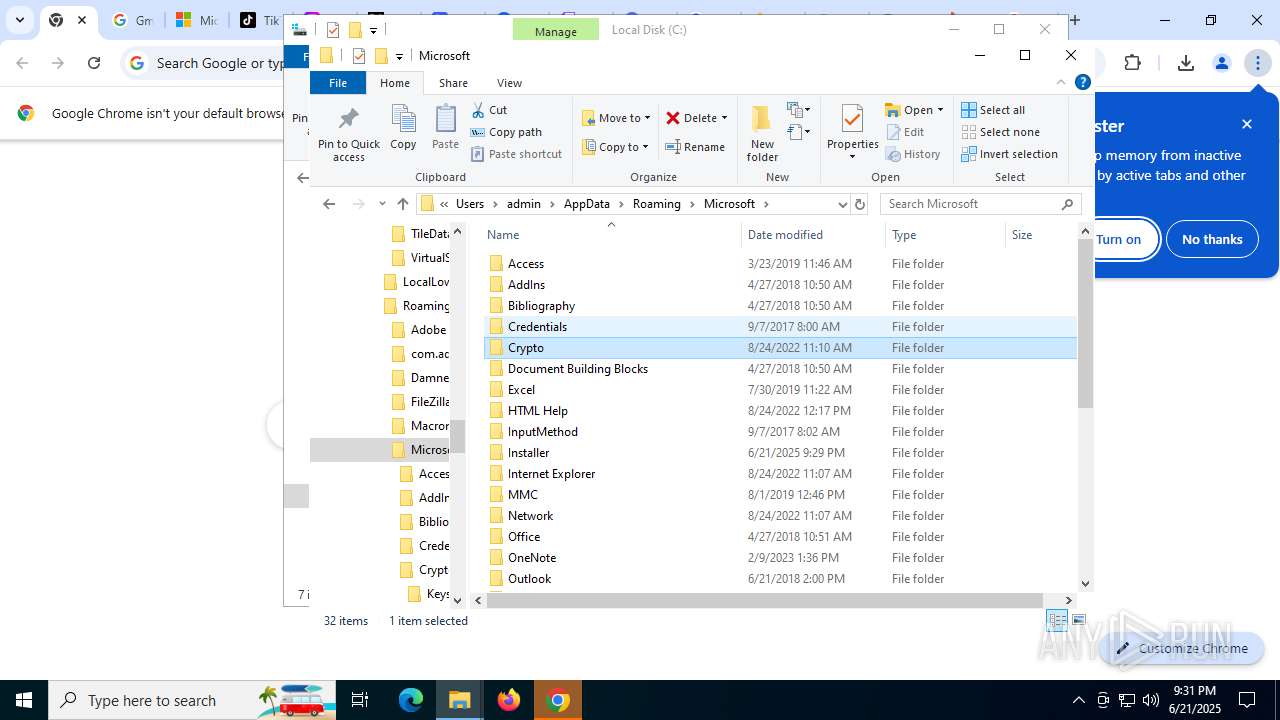The width and height of the screenshot is (1280, 720).
Task: Create a New folder from ribbon
Action: (762, 132)
